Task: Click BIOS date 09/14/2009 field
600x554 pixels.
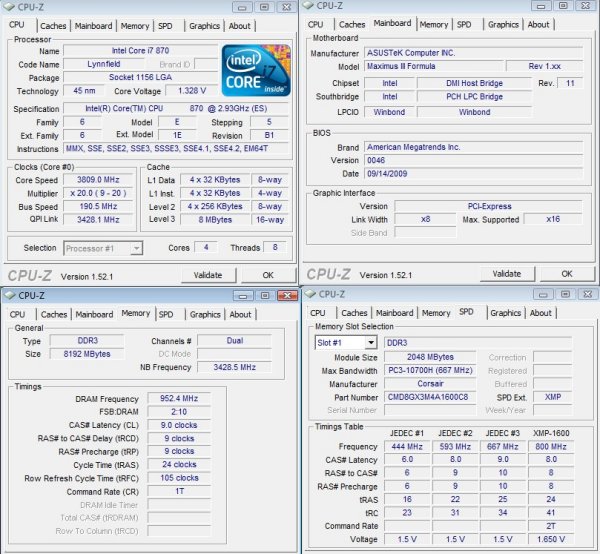Action: 473,174
